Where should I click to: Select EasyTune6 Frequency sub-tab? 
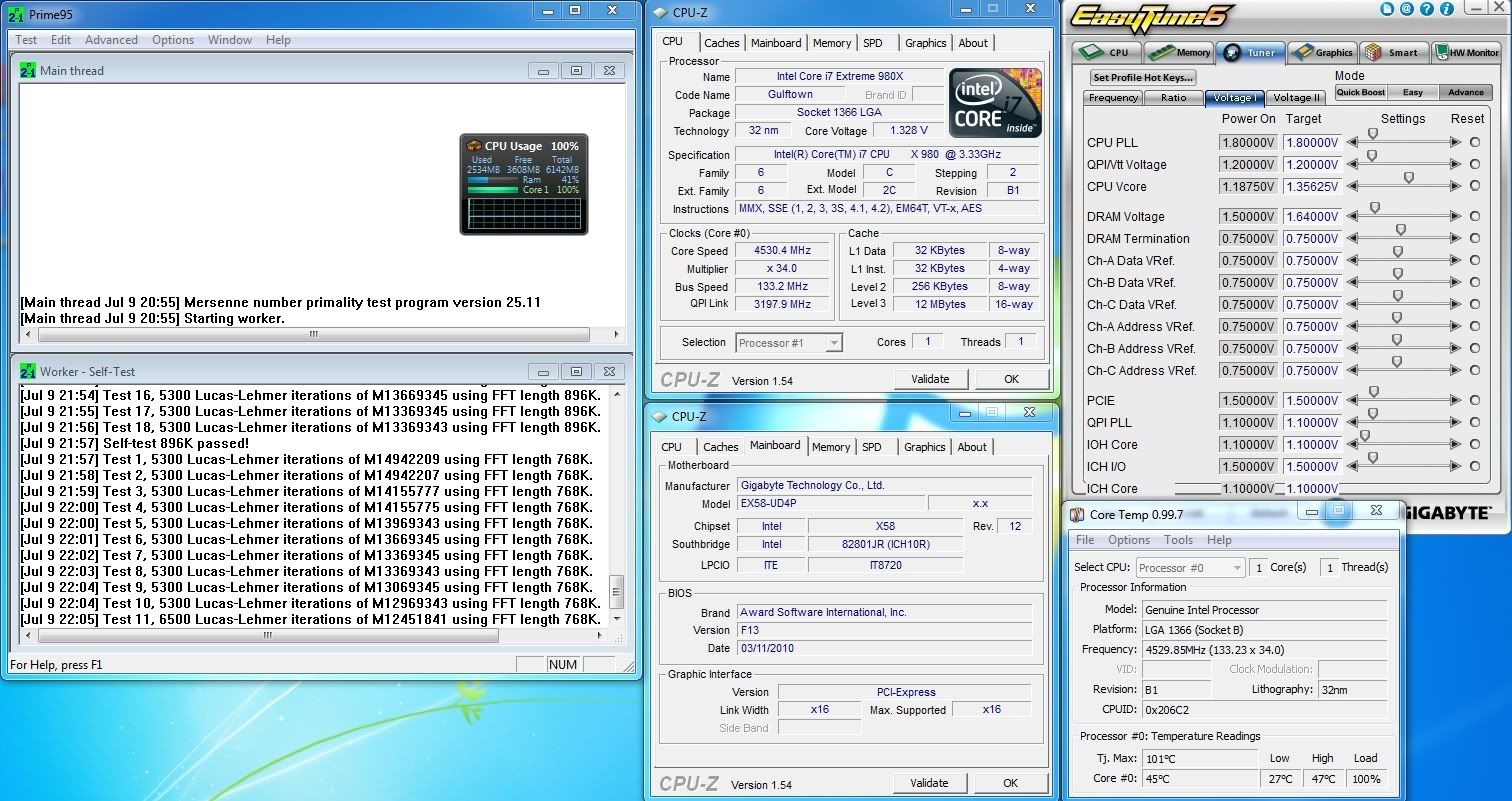(x=1114, y=98)
